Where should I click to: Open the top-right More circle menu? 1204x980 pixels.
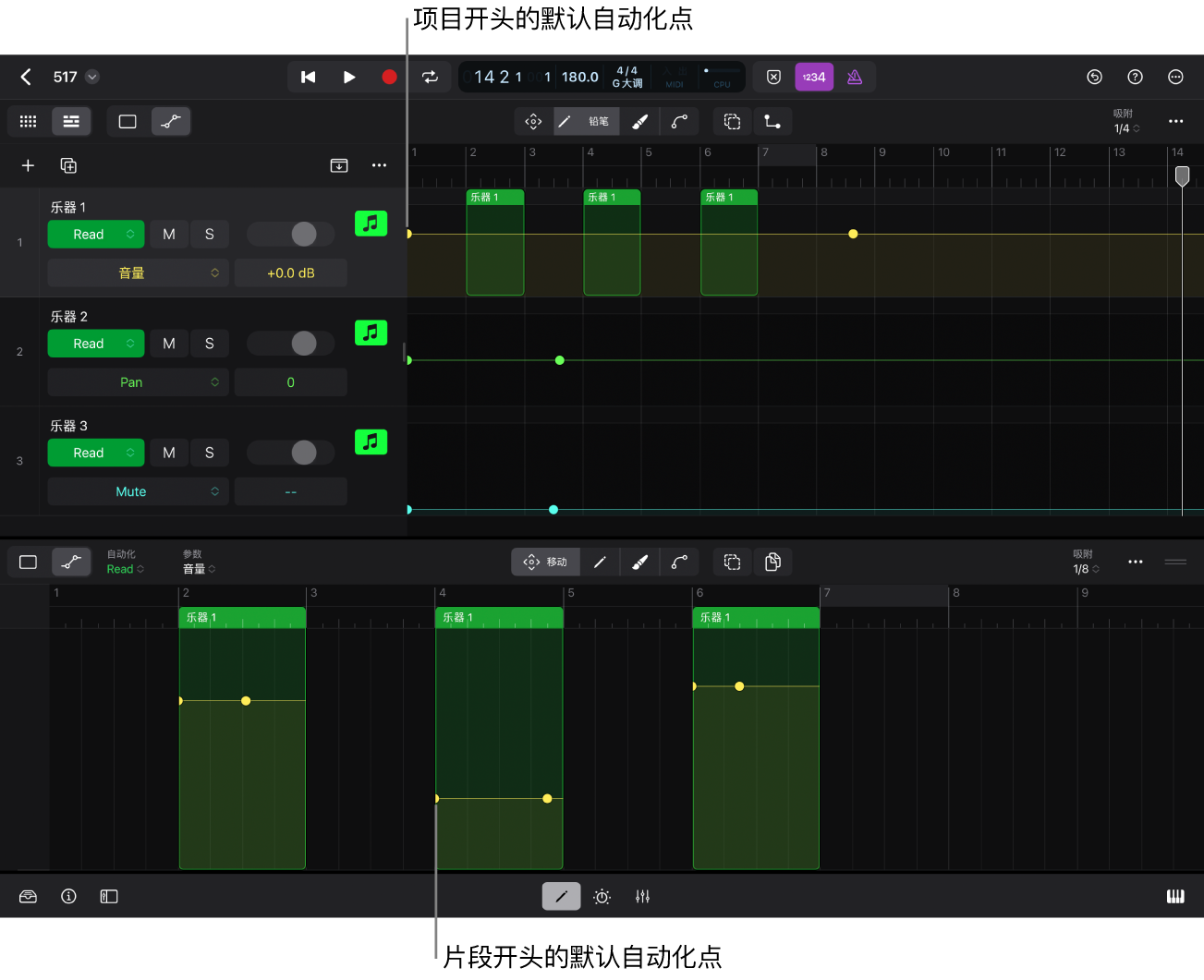pyautogui.click(x=1175, y=77)
